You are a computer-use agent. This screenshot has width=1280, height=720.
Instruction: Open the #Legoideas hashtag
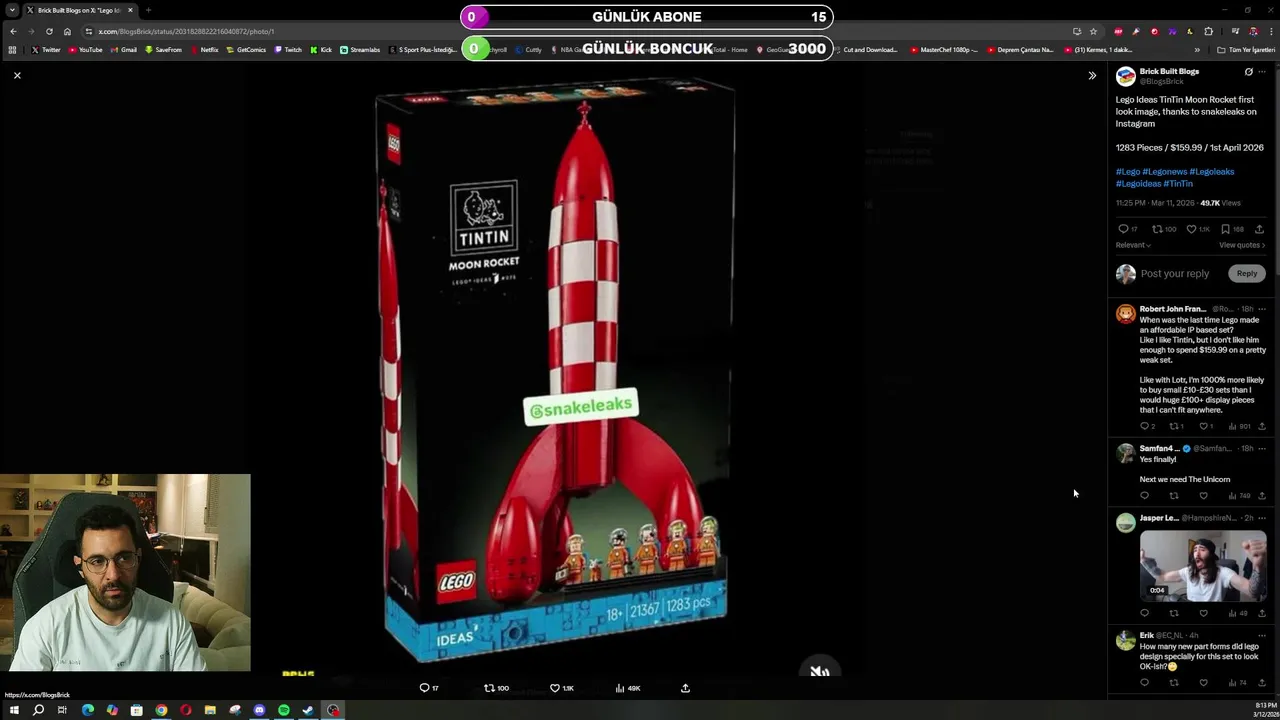click(1138, 183)
